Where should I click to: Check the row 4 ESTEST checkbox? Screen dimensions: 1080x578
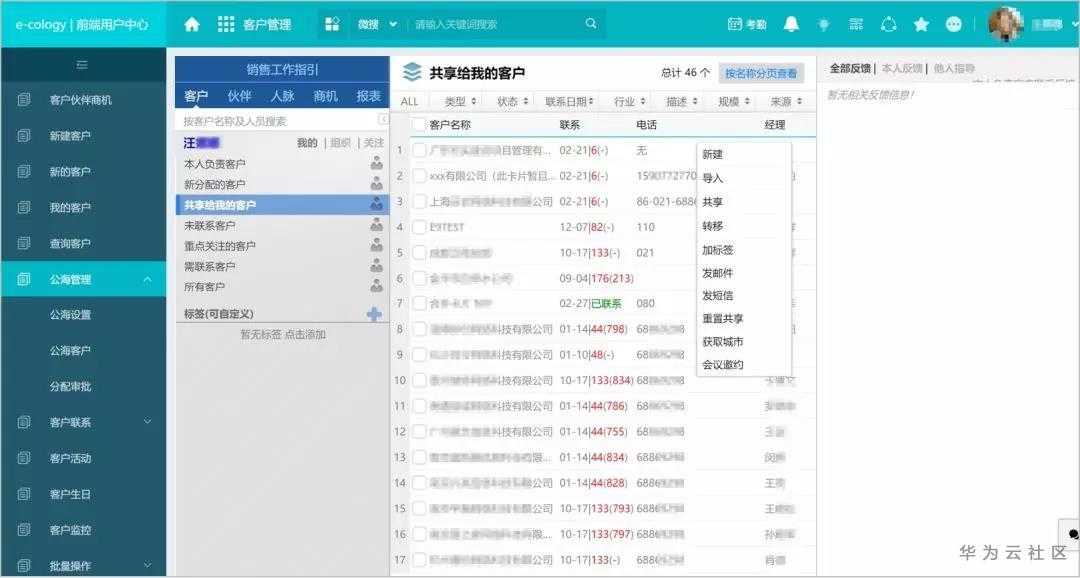coord(419,227)
